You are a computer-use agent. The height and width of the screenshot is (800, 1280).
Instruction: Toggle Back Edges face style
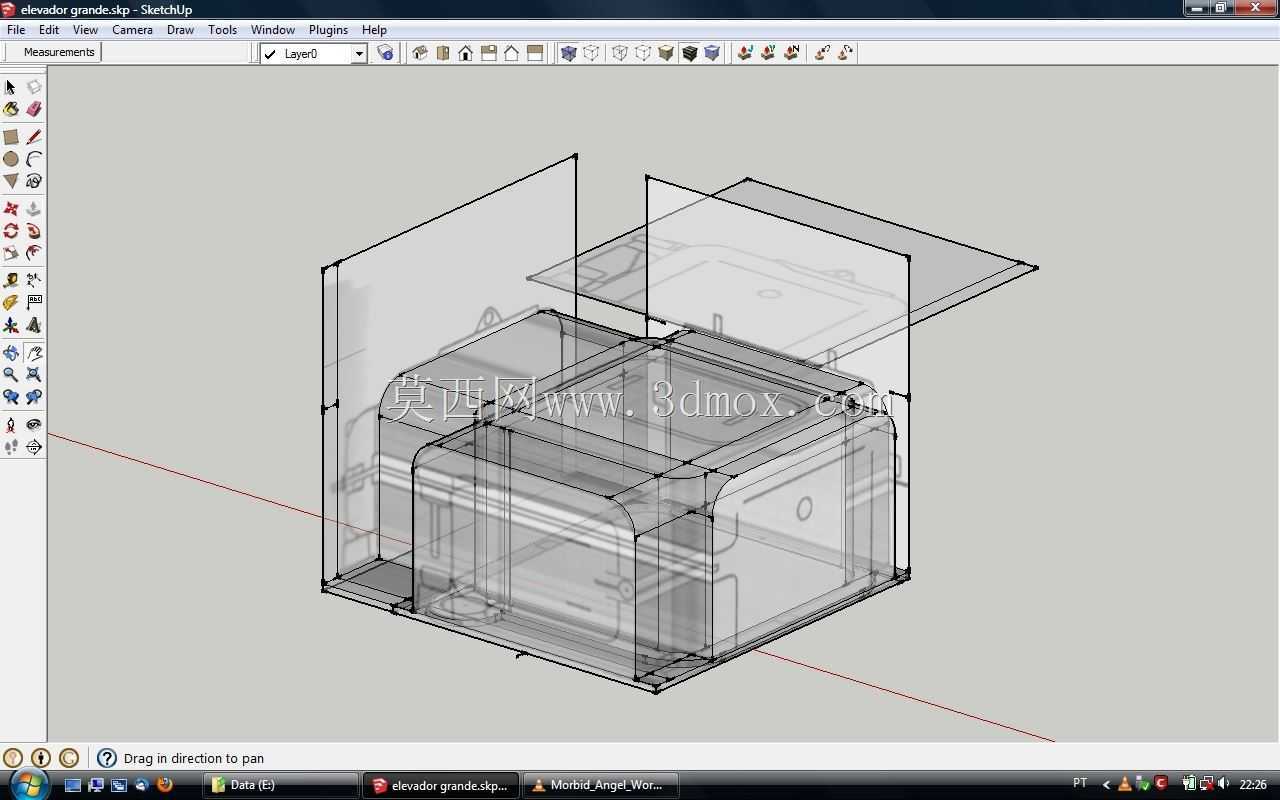(x=592, y=53)
